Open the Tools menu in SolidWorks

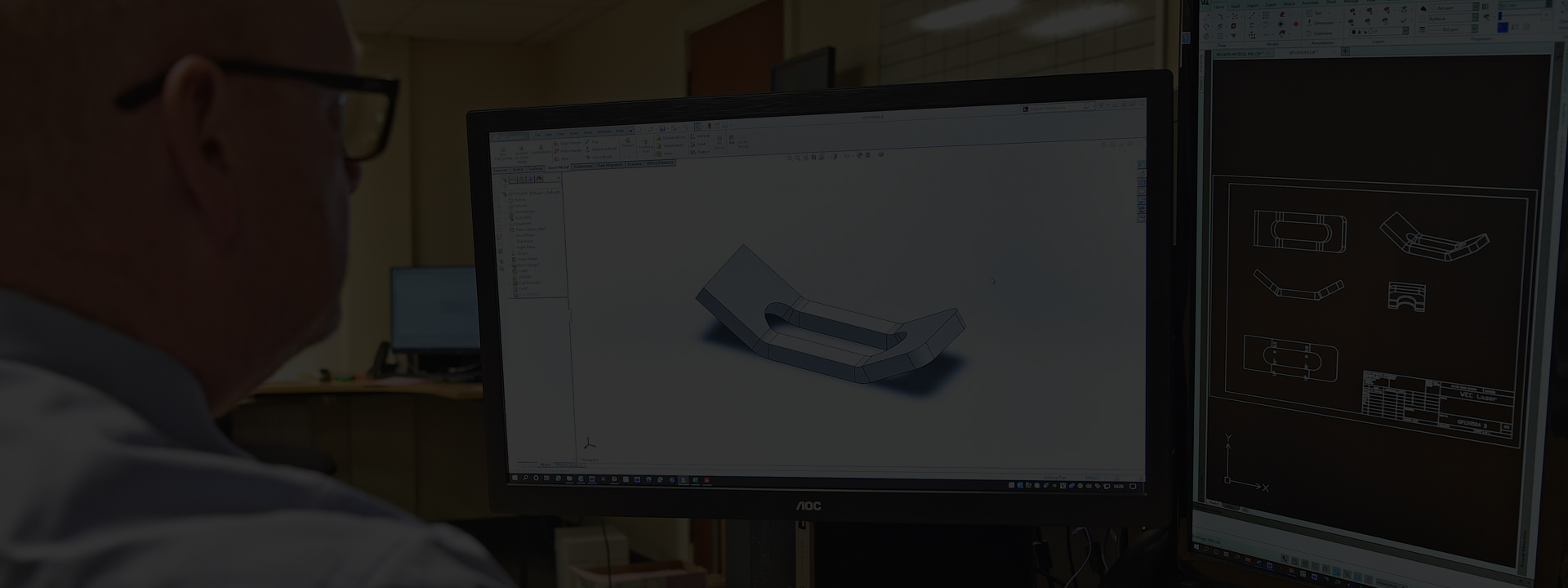587,132
